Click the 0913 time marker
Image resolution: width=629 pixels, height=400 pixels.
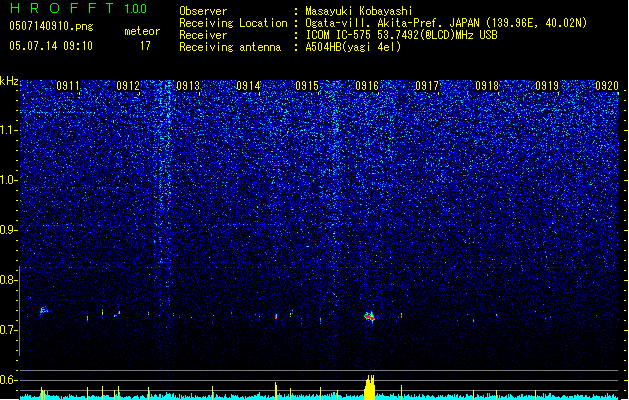click(x=188, y=86)
